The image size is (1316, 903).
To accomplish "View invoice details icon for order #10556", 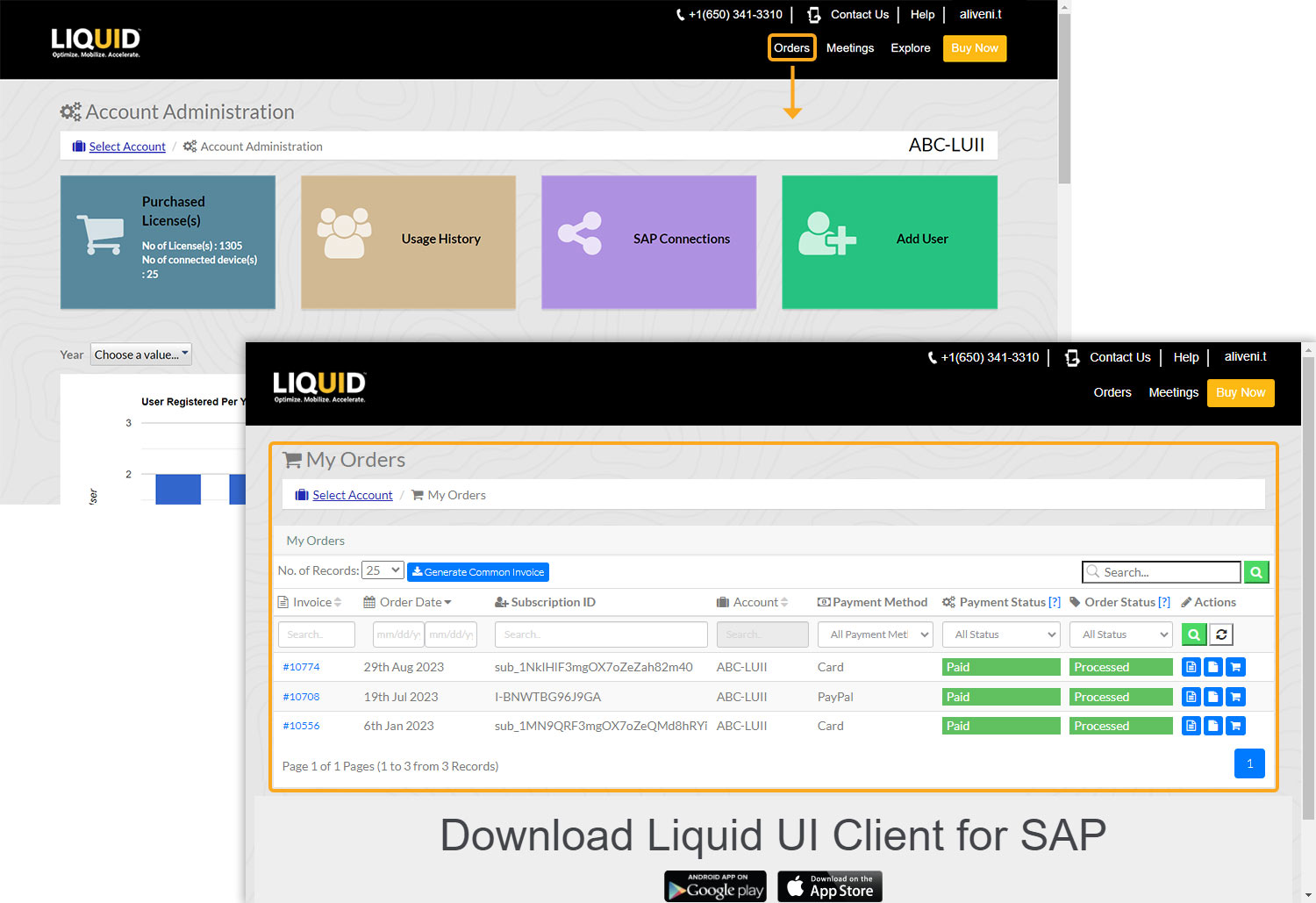I will 1191,726.
